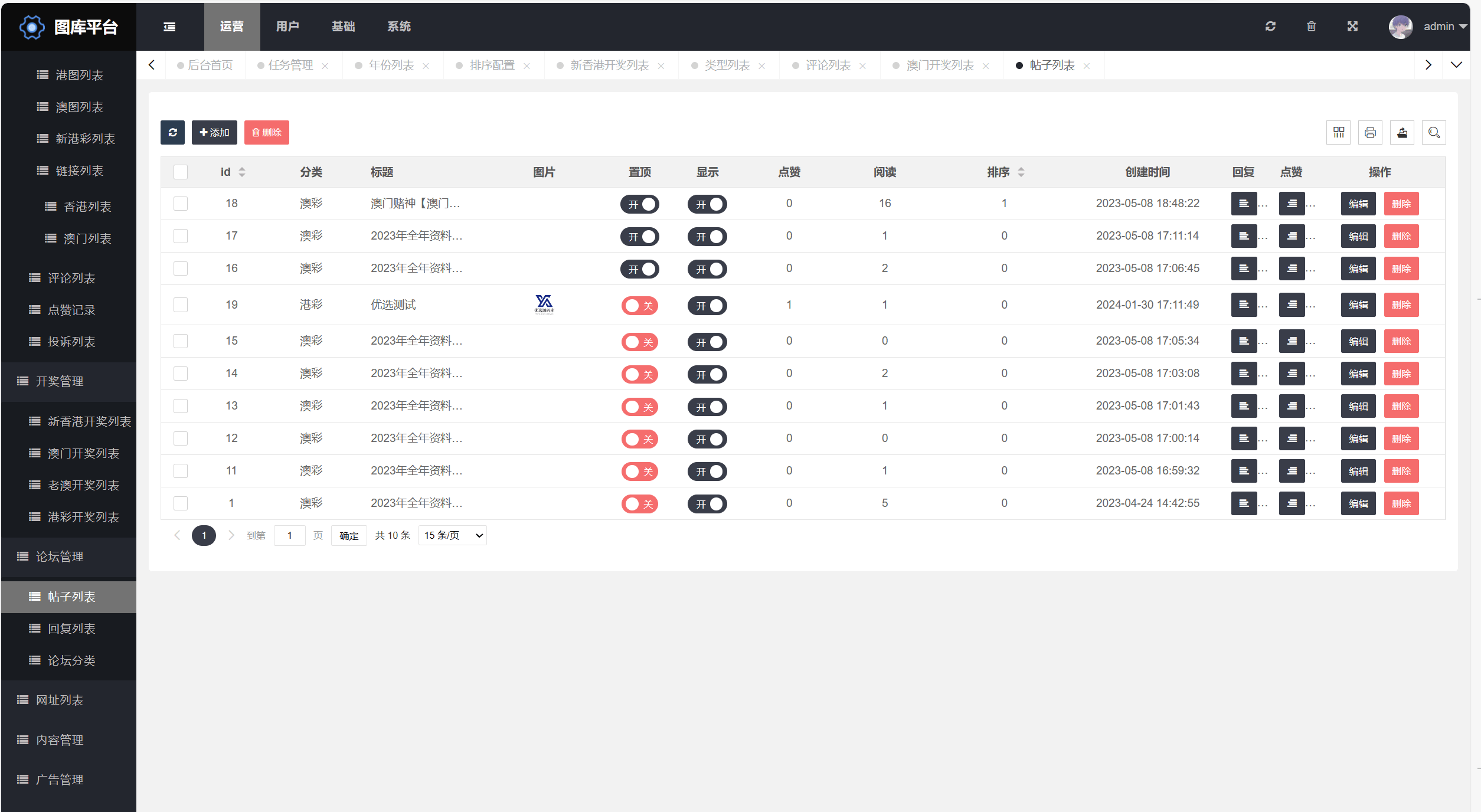Collapse the 论坛管理 sidebar group

pos(68,556)
